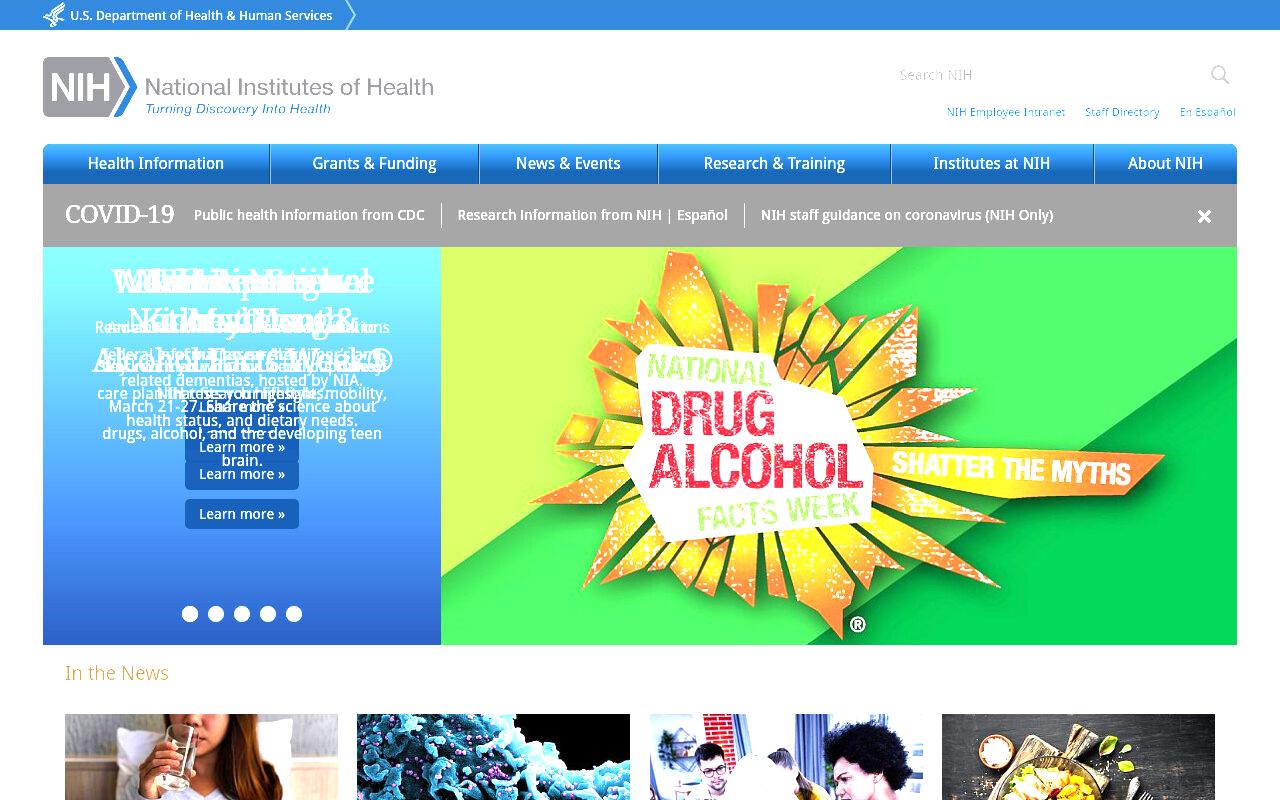Select the fourth carousel slide dot
The width and height of the screenshot is (1280, 800).
(x=268, y=614)
